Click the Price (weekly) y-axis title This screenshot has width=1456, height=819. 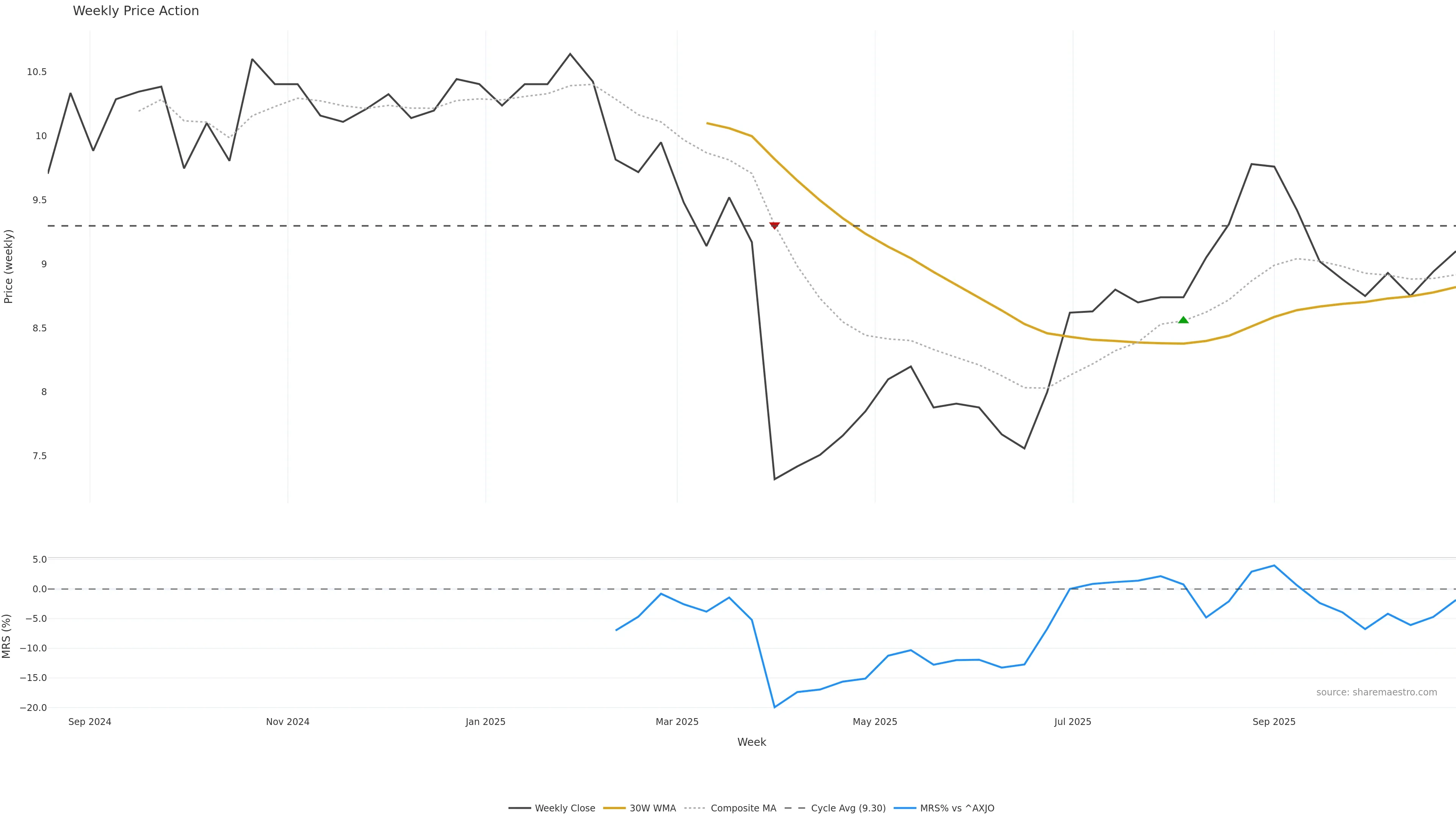(8, 266)
